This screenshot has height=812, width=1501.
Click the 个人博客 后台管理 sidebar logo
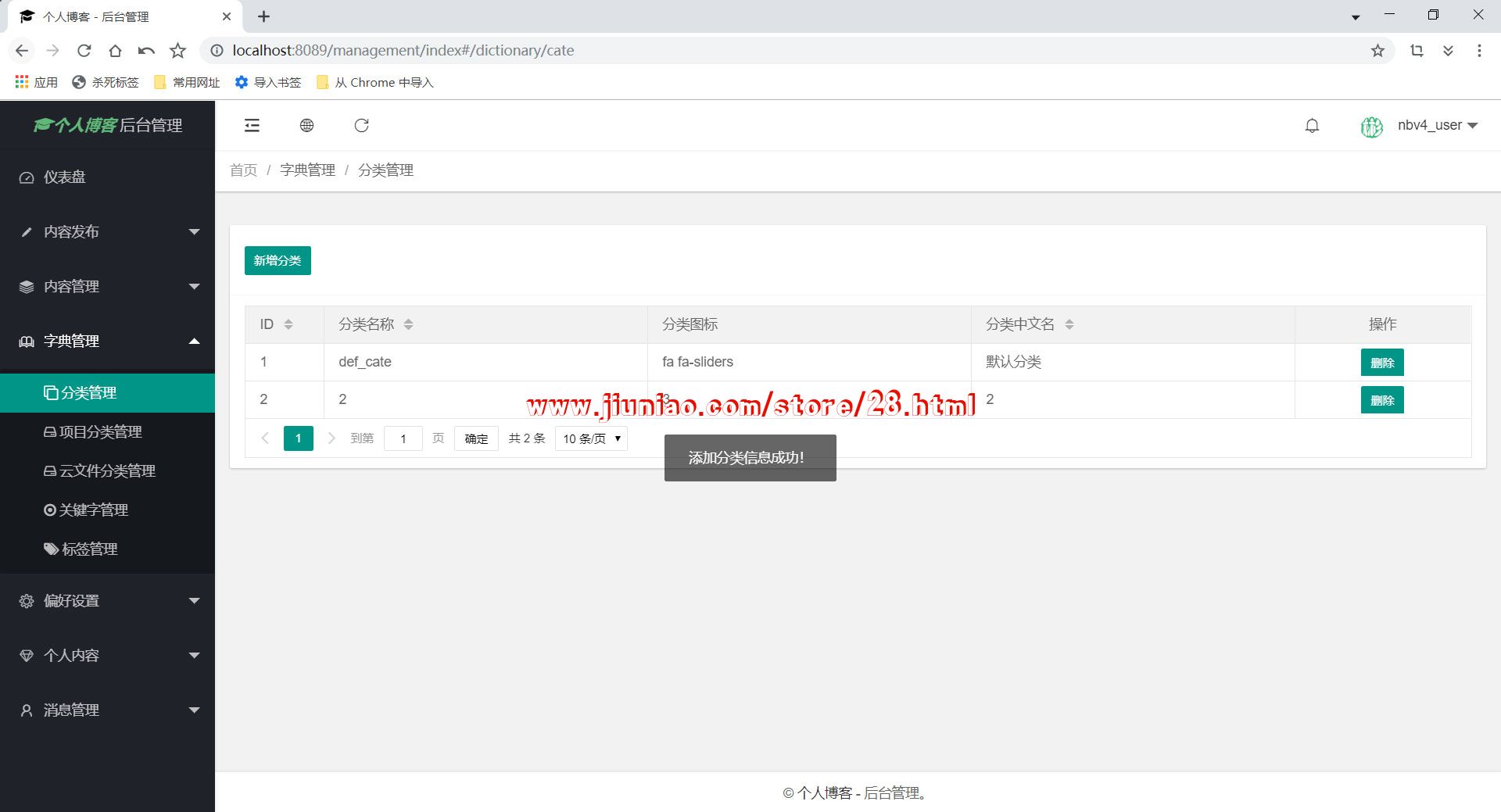click(x=107, y=125)
